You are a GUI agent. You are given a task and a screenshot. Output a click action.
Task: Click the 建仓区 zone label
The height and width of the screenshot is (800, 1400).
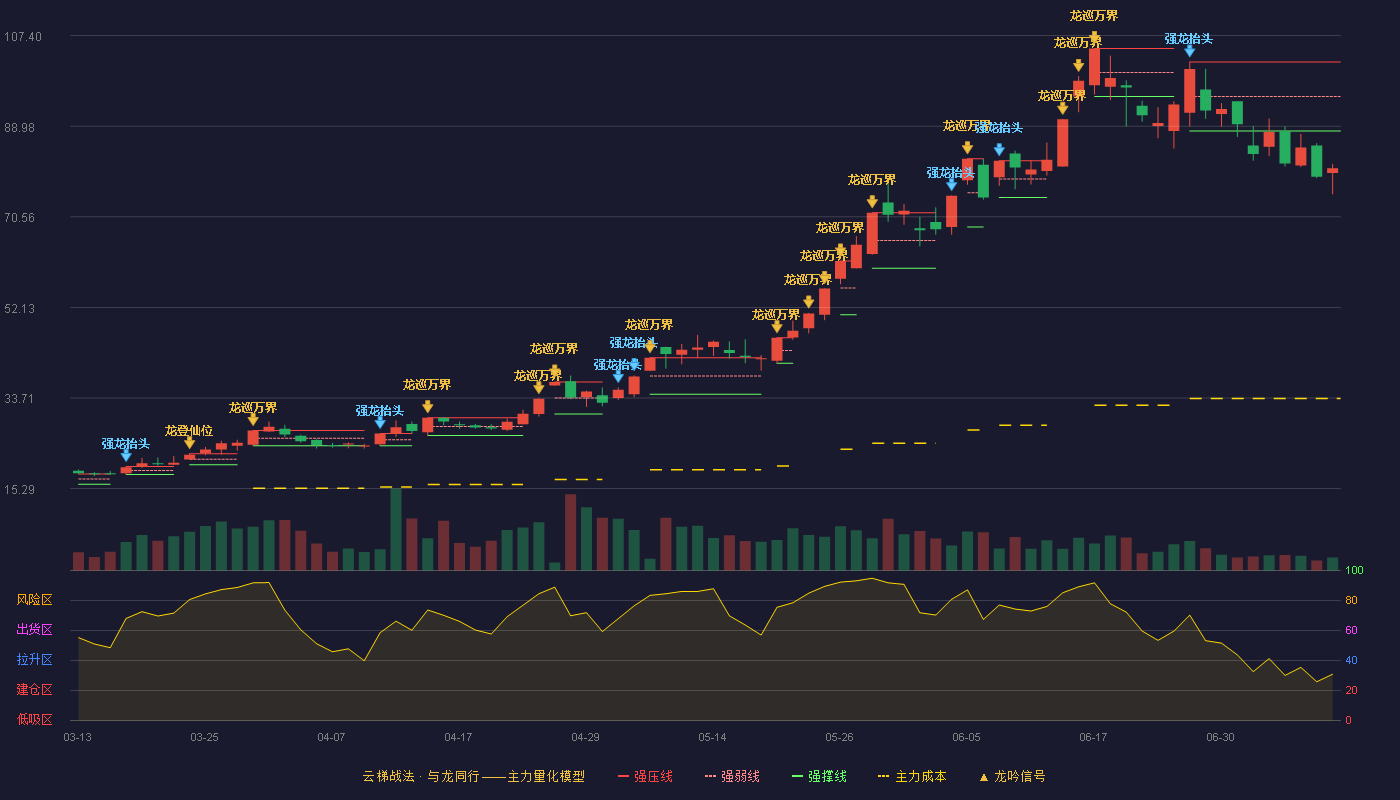tap(34, 690)
